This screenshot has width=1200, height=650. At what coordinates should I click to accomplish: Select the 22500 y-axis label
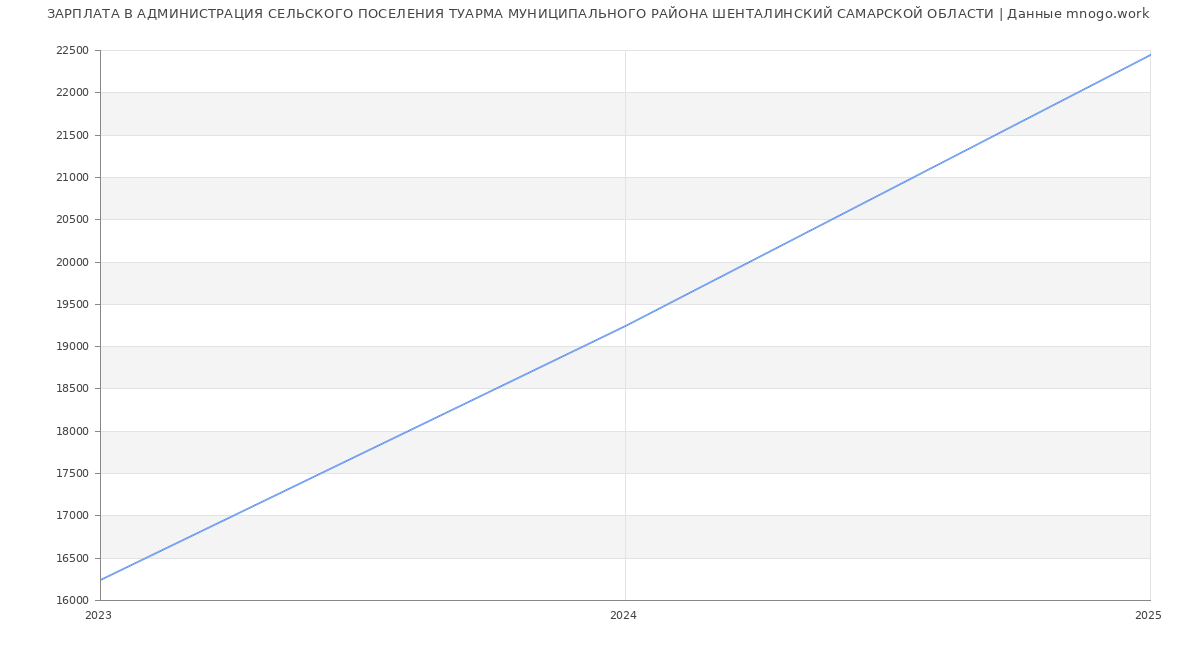tap(71, 51)
